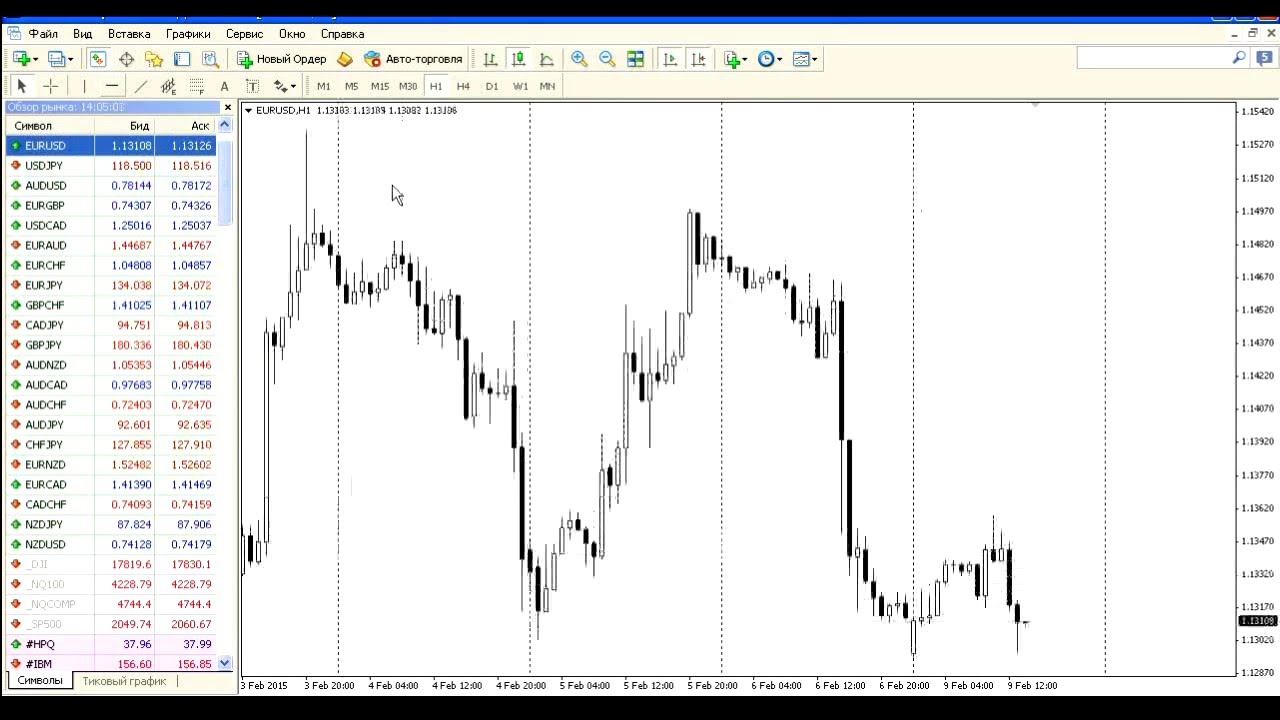Click the toolbar search input field
Image resolution: width=1280 pixels, height=720 pixels.
coord(1154,58)
